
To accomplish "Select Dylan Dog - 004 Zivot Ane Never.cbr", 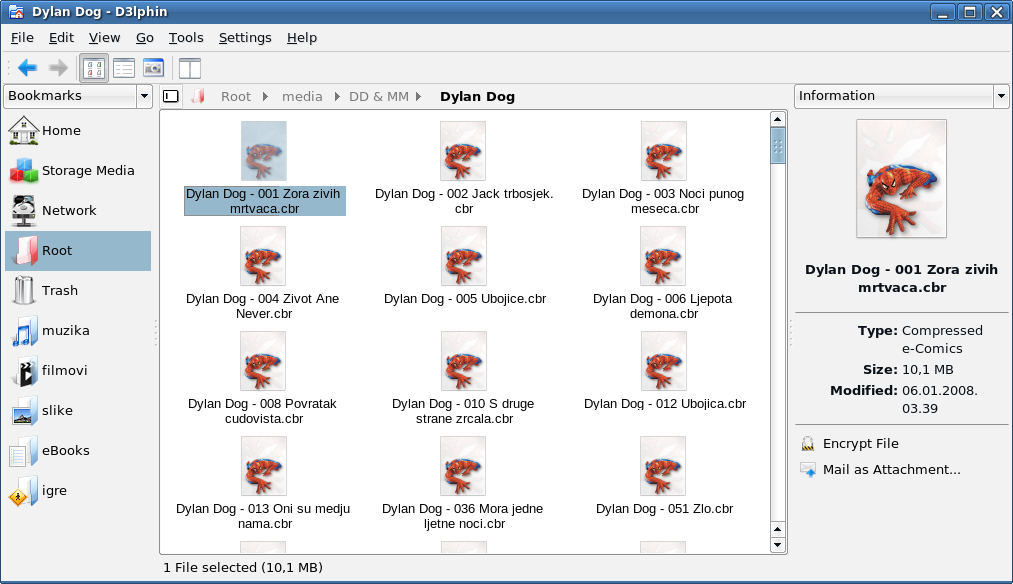I will (x=264, y=274).
